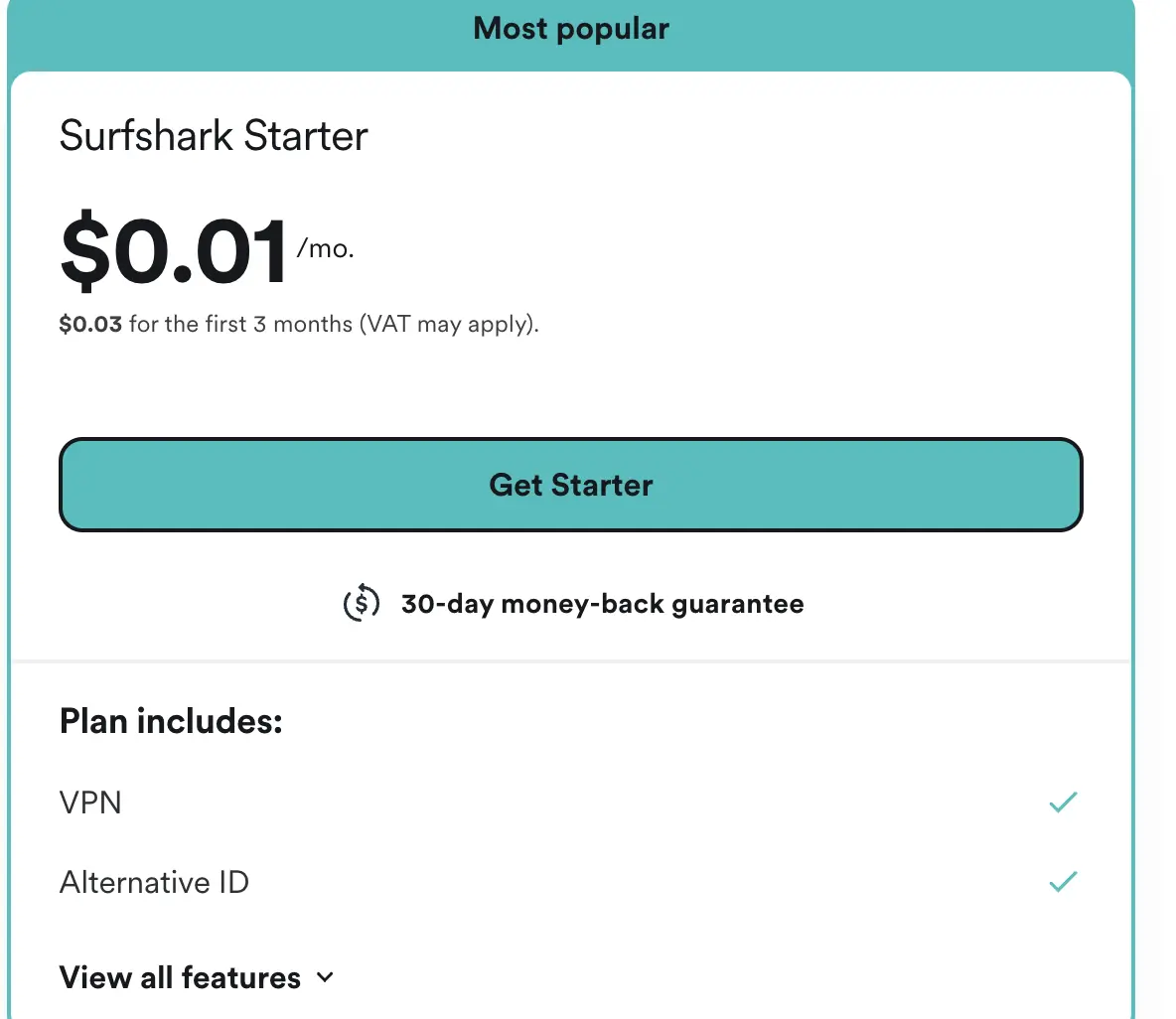Click the bold $0.03 amount
Screen dimensions: 1176x1019
90,324
